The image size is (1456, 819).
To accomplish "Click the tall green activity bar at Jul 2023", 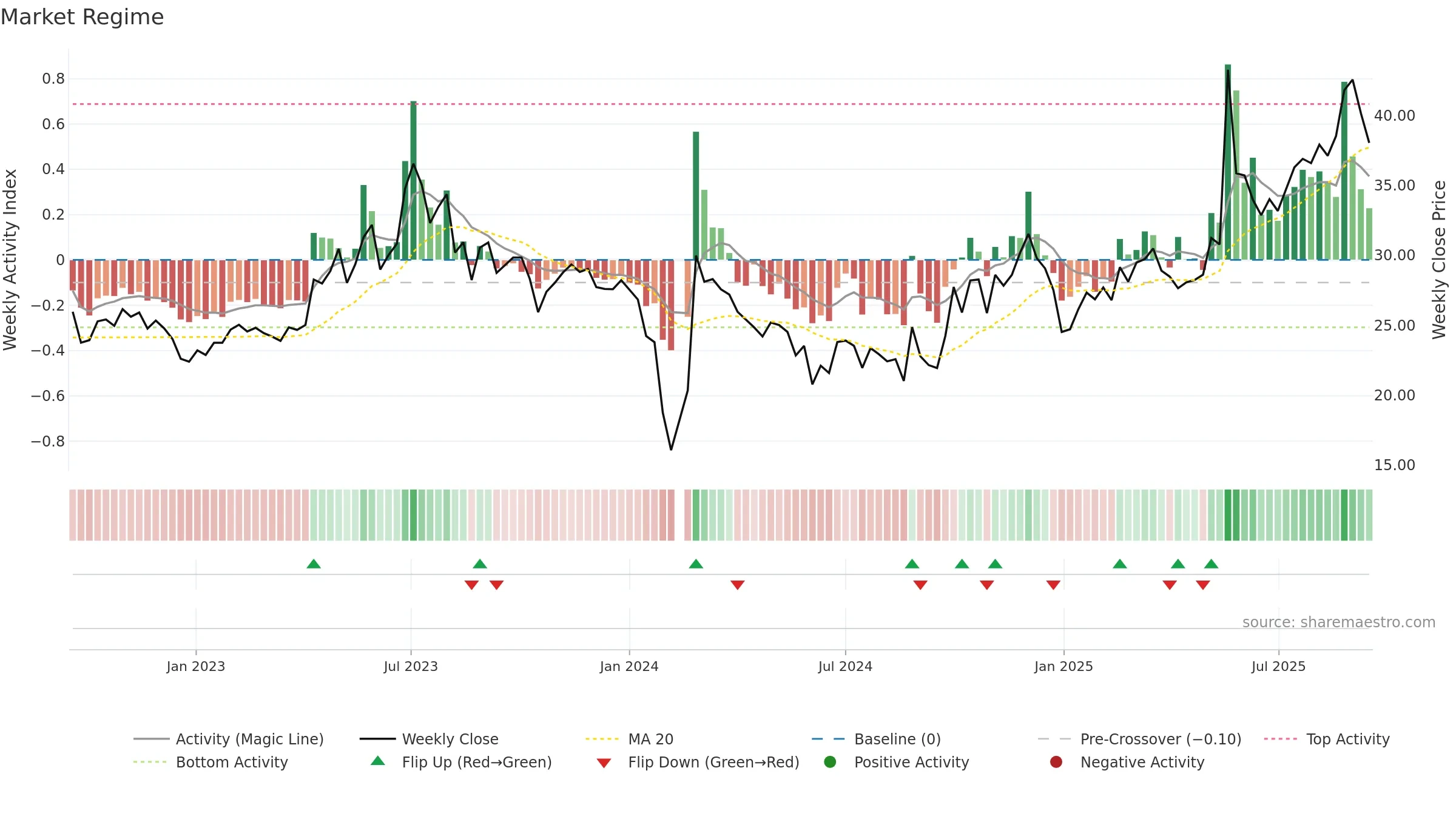I will 413,180.
